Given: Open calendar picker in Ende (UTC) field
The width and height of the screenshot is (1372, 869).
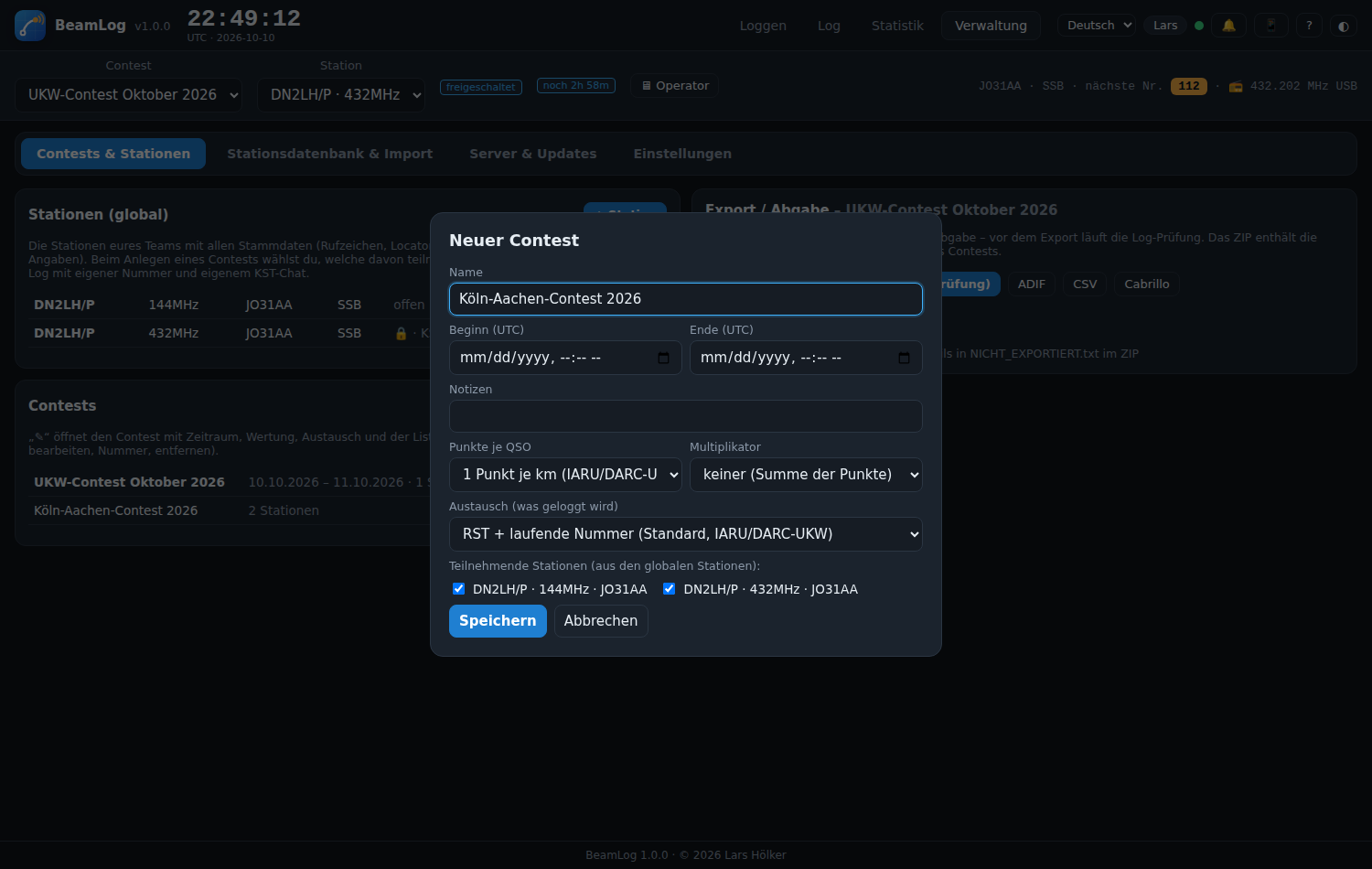Looking at the screenshot, I should [905, 358].
